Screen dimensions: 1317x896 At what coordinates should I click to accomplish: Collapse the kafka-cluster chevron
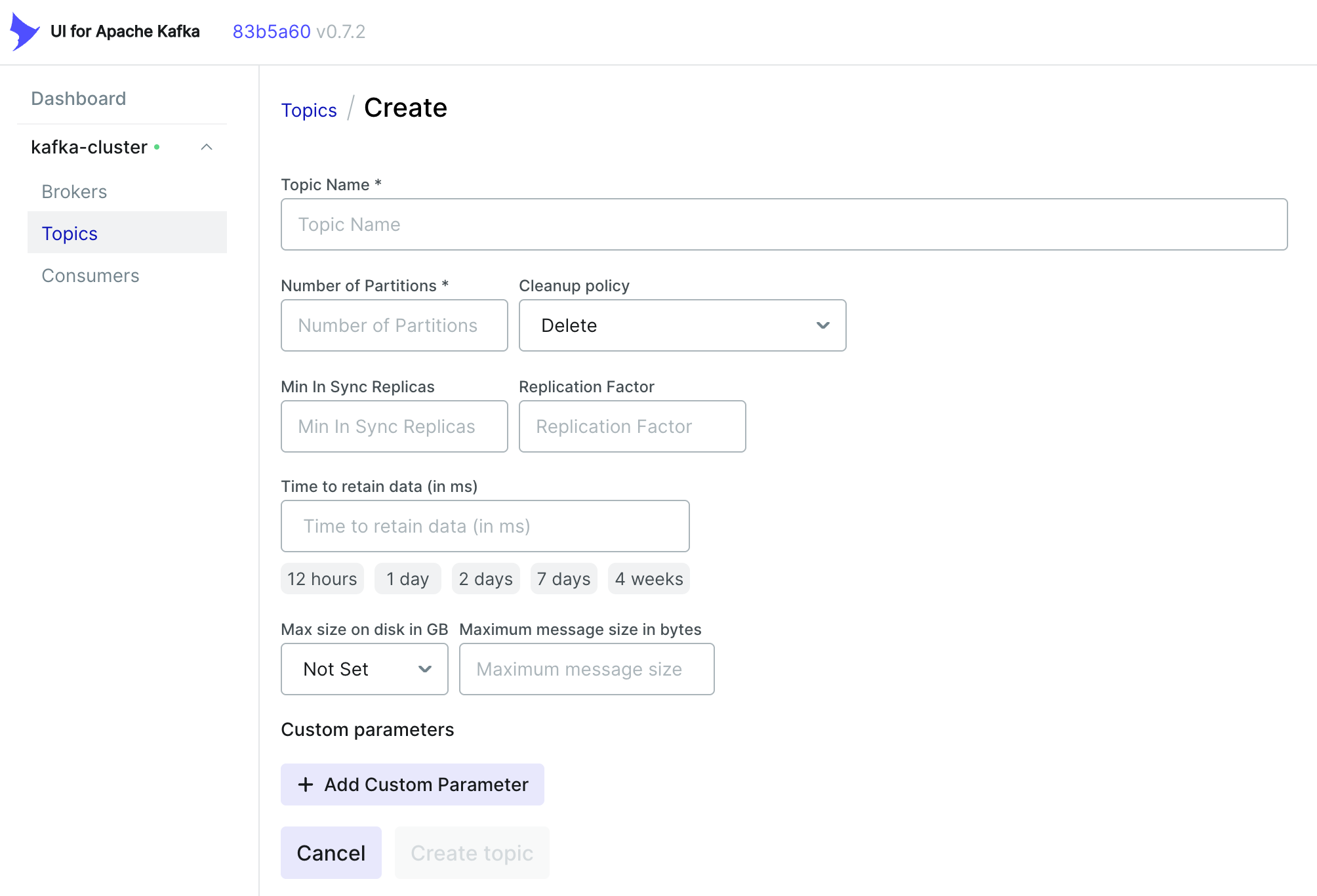[207, 147]
